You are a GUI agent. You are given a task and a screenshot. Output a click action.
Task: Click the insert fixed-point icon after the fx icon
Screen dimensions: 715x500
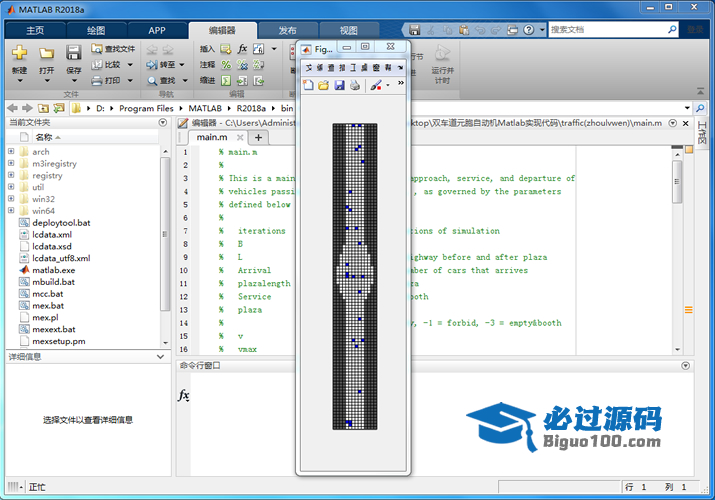click(x=259, y=49)
